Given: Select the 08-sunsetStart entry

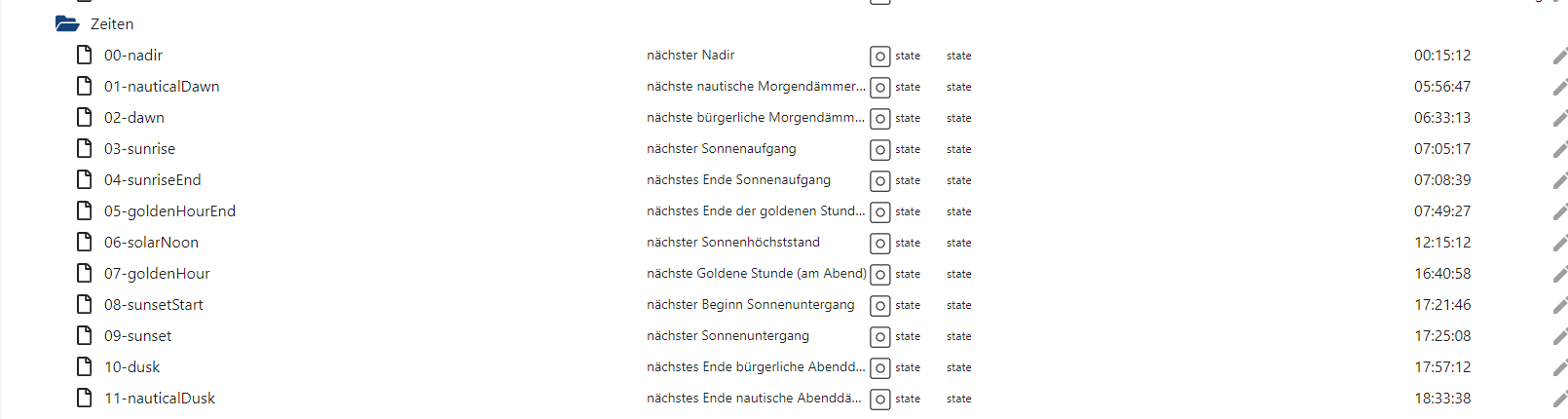Looking at the screenshot, I should pyautogui.click(x=154, y=304).
